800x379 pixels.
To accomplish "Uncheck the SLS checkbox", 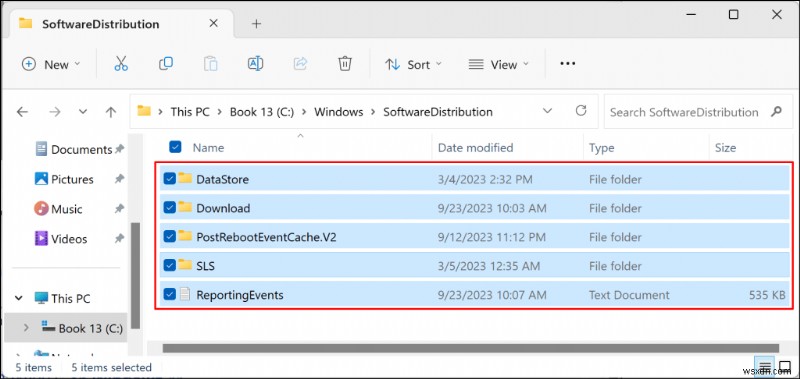I will click(169, 265).
